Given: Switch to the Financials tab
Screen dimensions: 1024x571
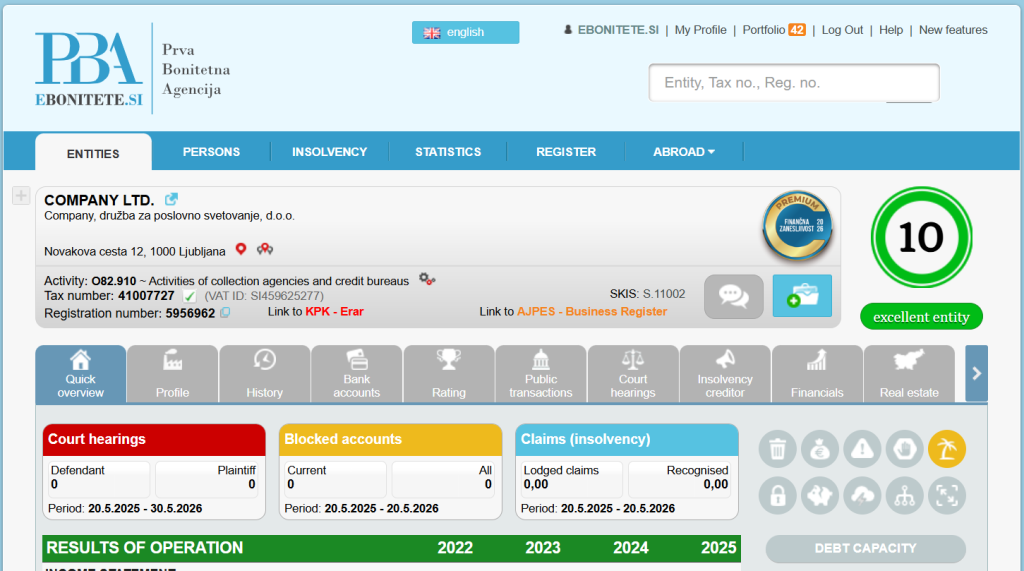Looking at the screenshot, I should click(817, 374).
